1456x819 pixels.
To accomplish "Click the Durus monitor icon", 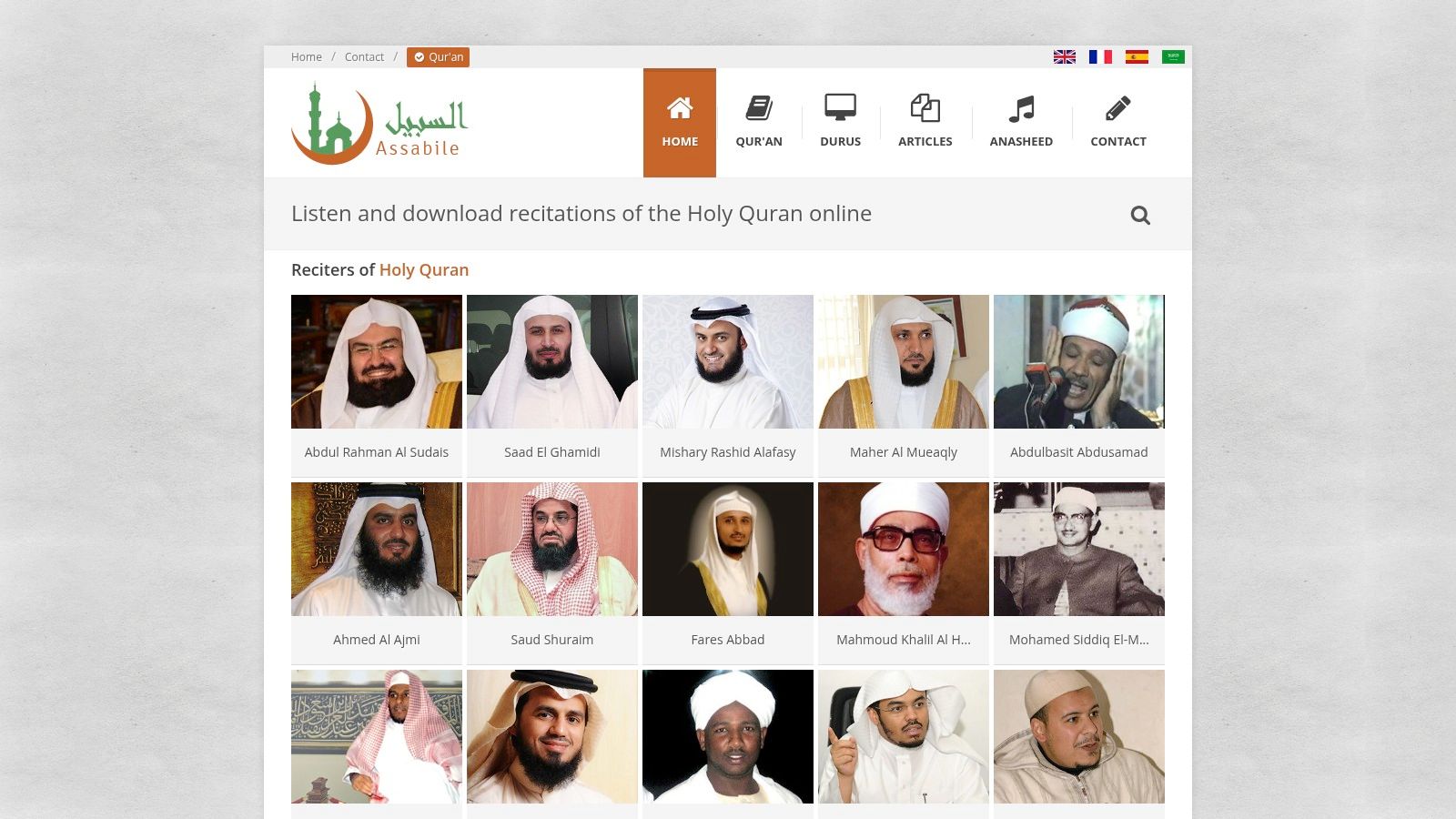I will tap(839, 106).
